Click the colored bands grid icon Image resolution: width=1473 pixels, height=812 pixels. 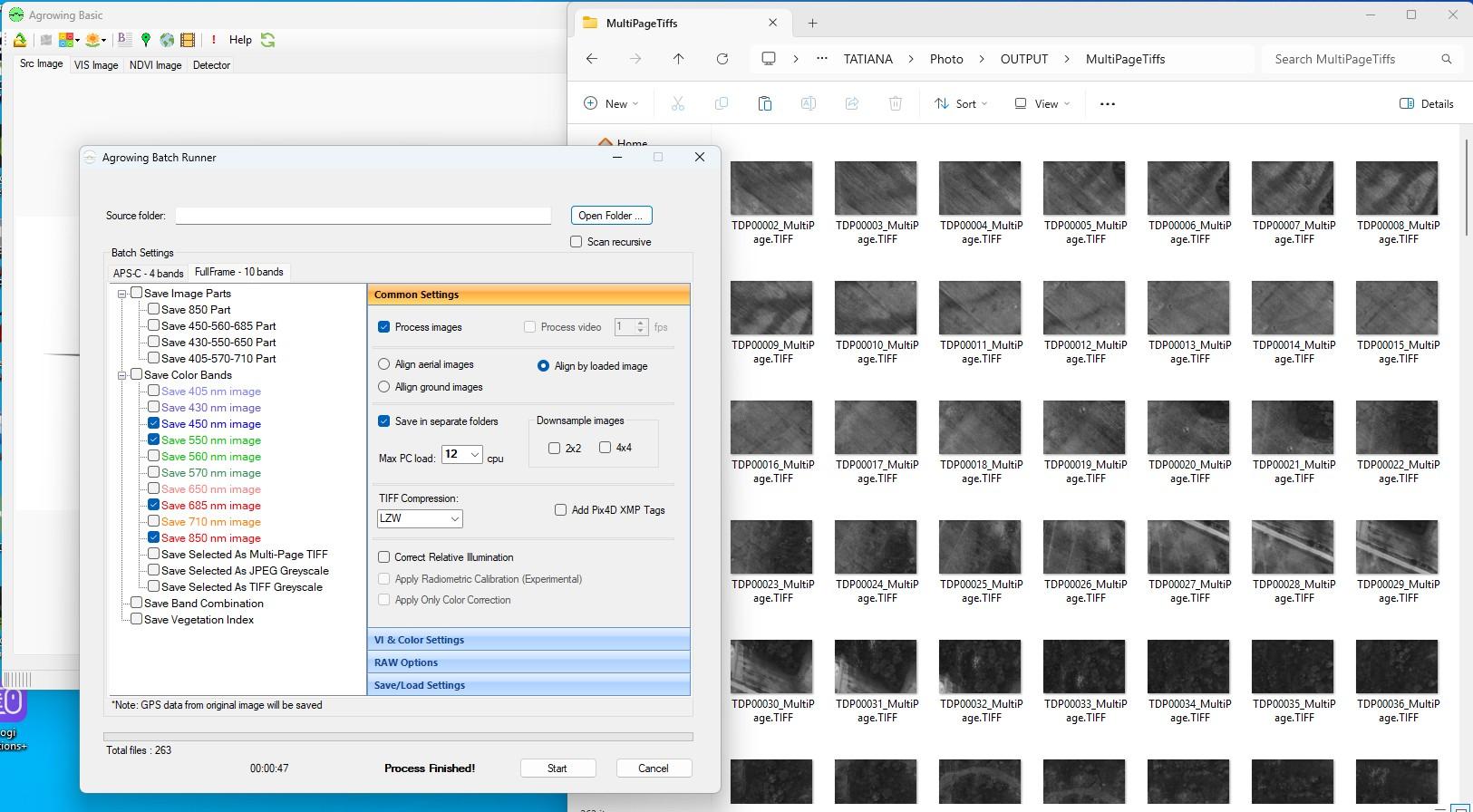tap(66, 40)
